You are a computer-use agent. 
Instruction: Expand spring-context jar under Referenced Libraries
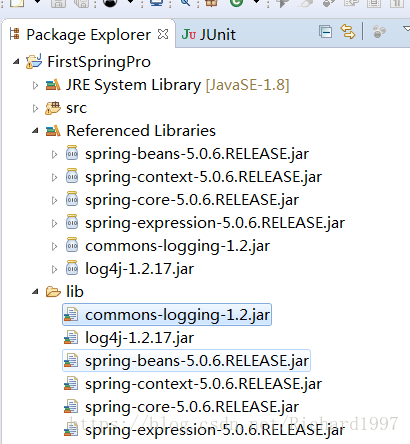(x=54, y=177)
